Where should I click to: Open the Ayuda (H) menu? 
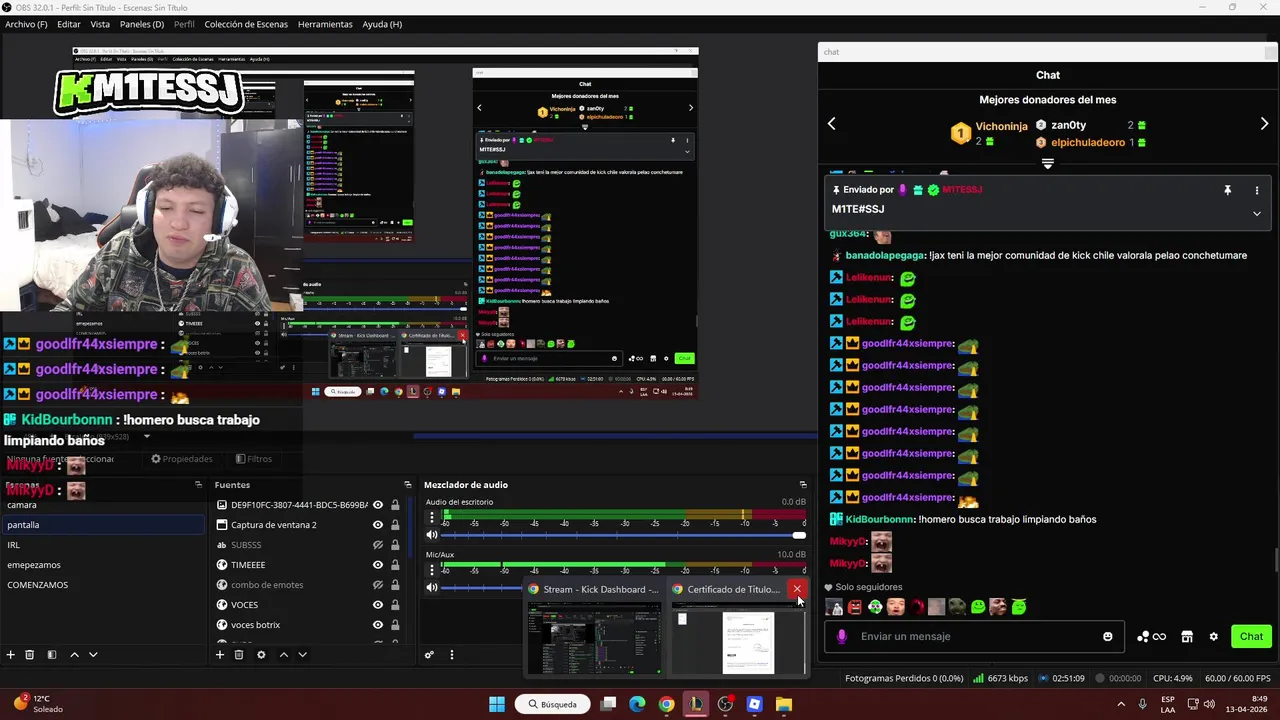382,24
